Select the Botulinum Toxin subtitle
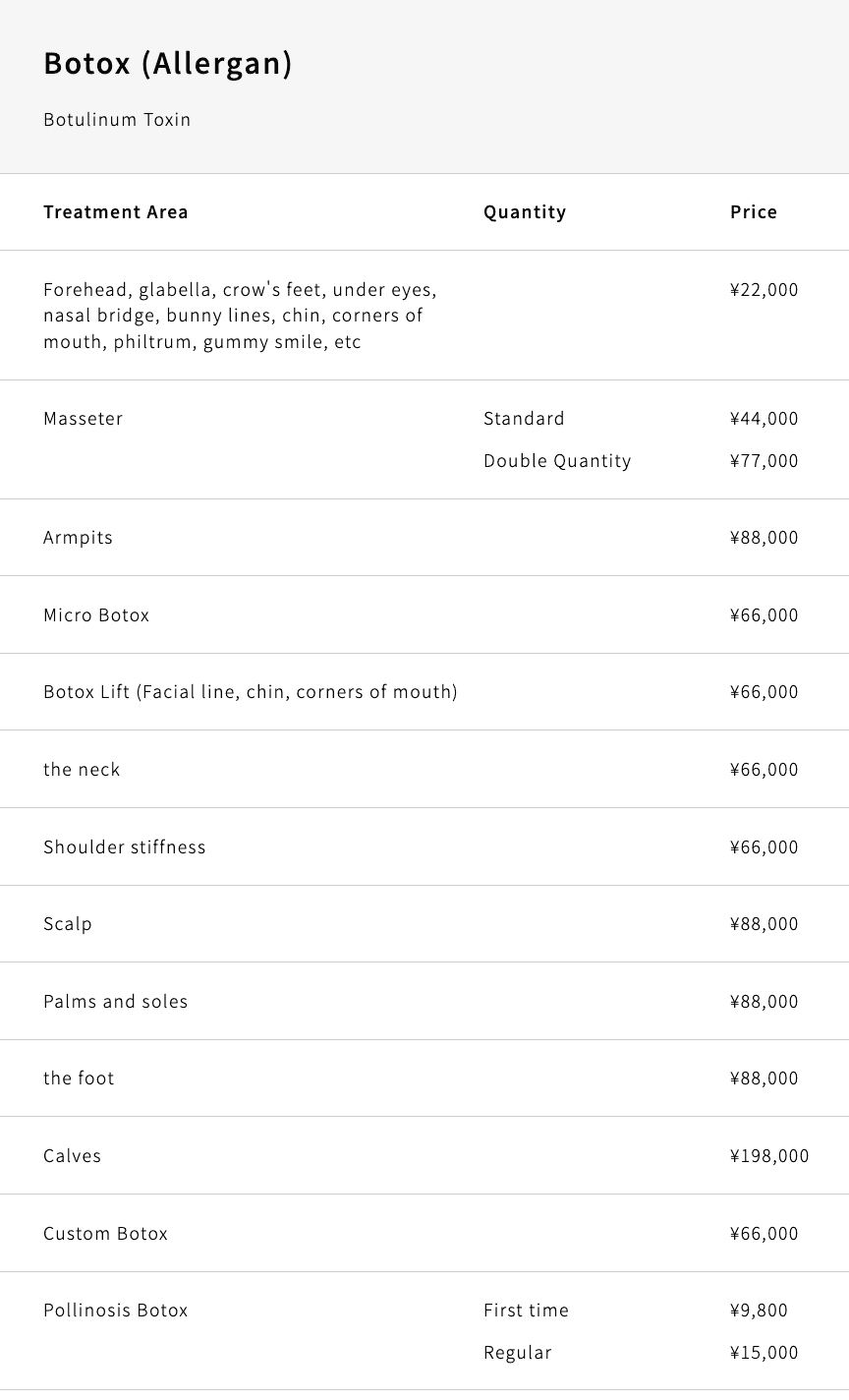Screen dimensions: 849x1400 click(117, 120)
